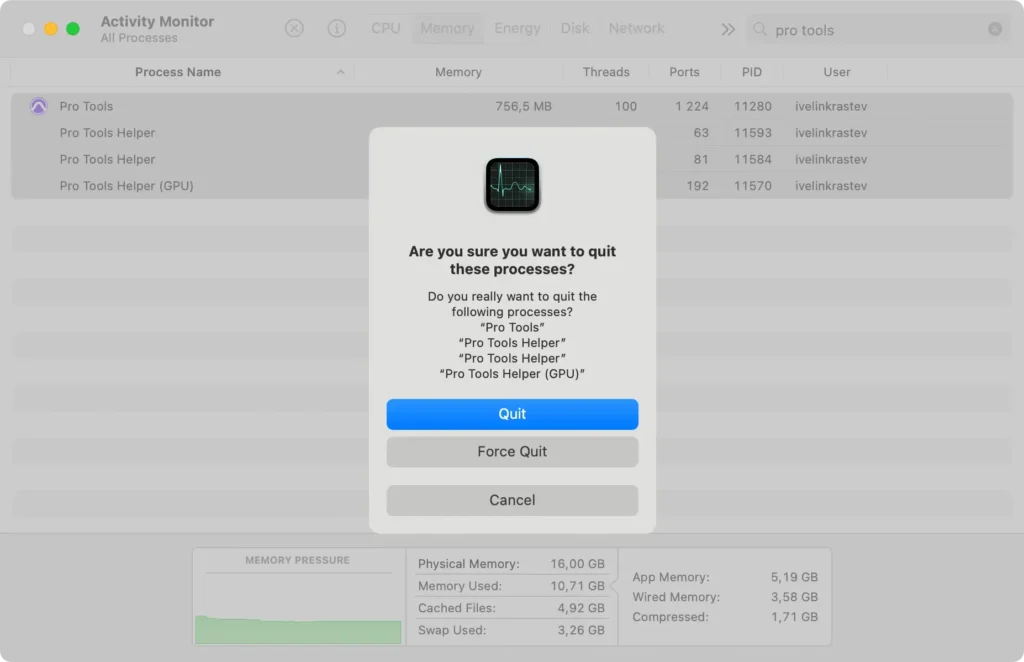This screenshot has height=662, width=1024.
Task: Click the Wired Memory 3,58 GB entry
Action: pos(725,597)
